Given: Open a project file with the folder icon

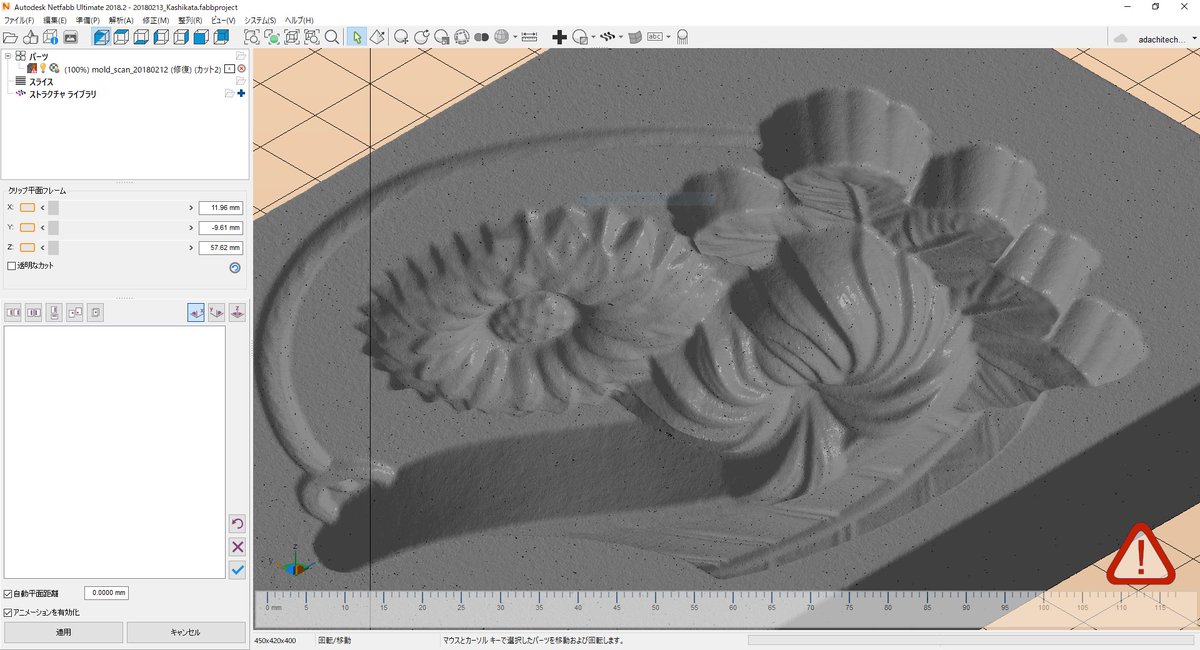Looking at the screenshot, I should point(10,37).
